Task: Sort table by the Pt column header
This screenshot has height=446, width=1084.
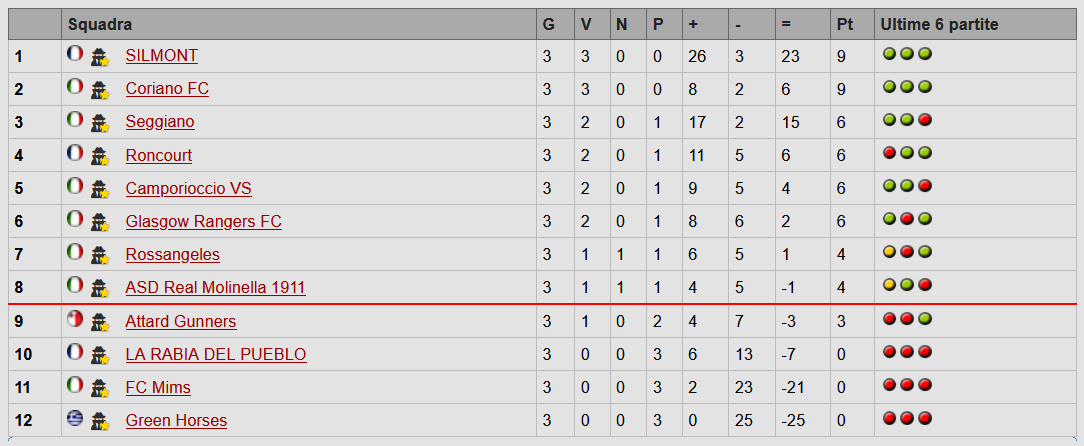Action: pyautogui.click(x=846, y=24)
